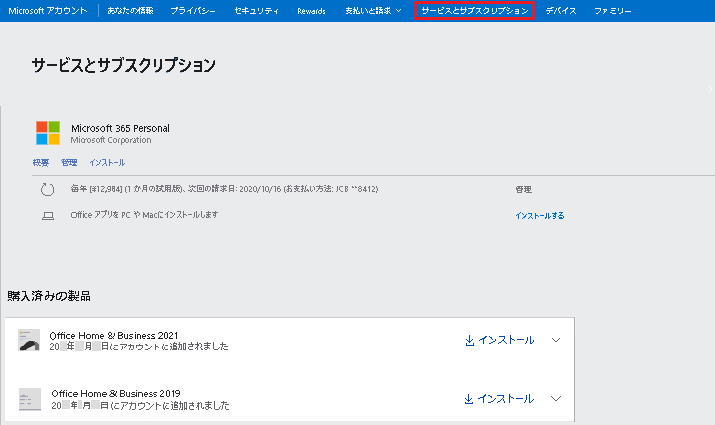Select the 管理 tab under Microsoft 365
Screen dimensions: 715x425
click(x=69, y=162)
